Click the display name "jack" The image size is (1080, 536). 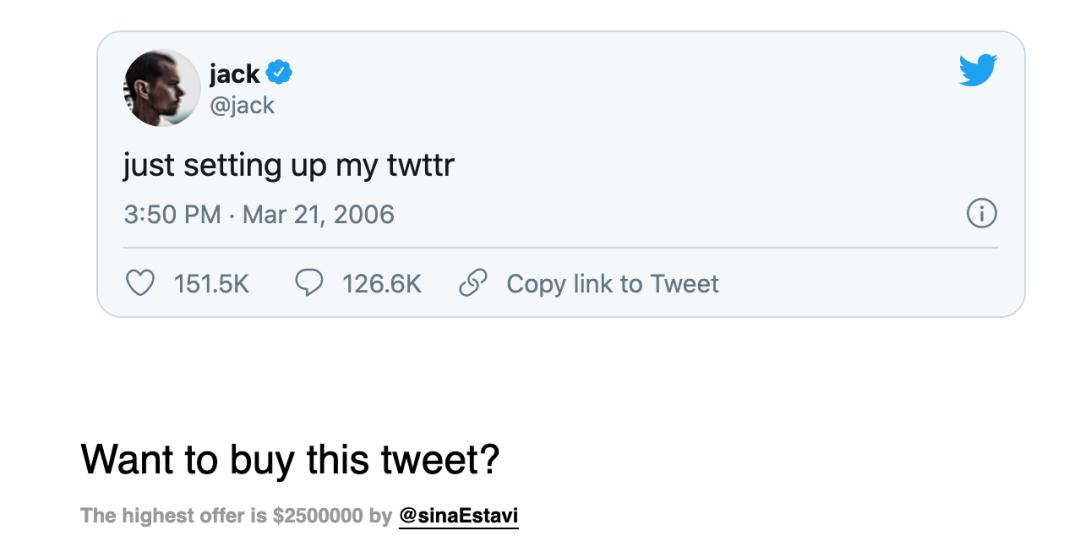(234, 73)
